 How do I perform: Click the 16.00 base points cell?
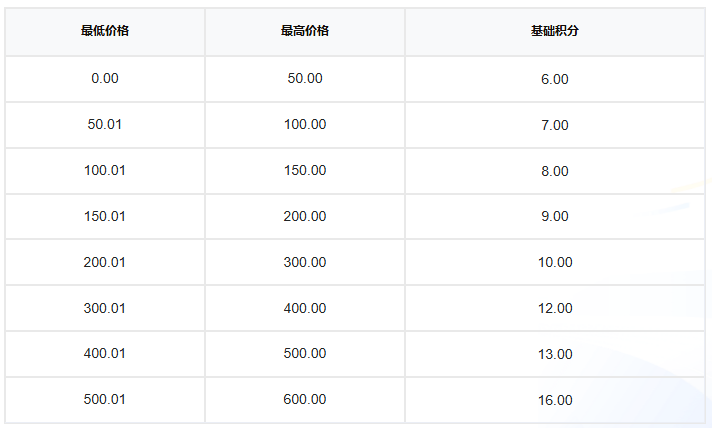click(x=555, y=400)
